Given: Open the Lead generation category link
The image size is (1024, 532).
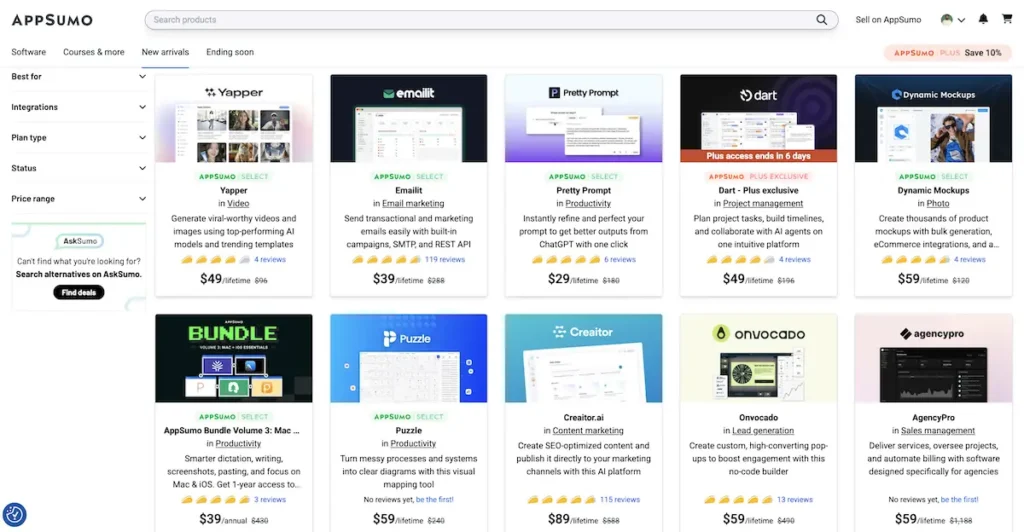Looking at the screenshot, I should pyautogui.click(x=763, y=431).
